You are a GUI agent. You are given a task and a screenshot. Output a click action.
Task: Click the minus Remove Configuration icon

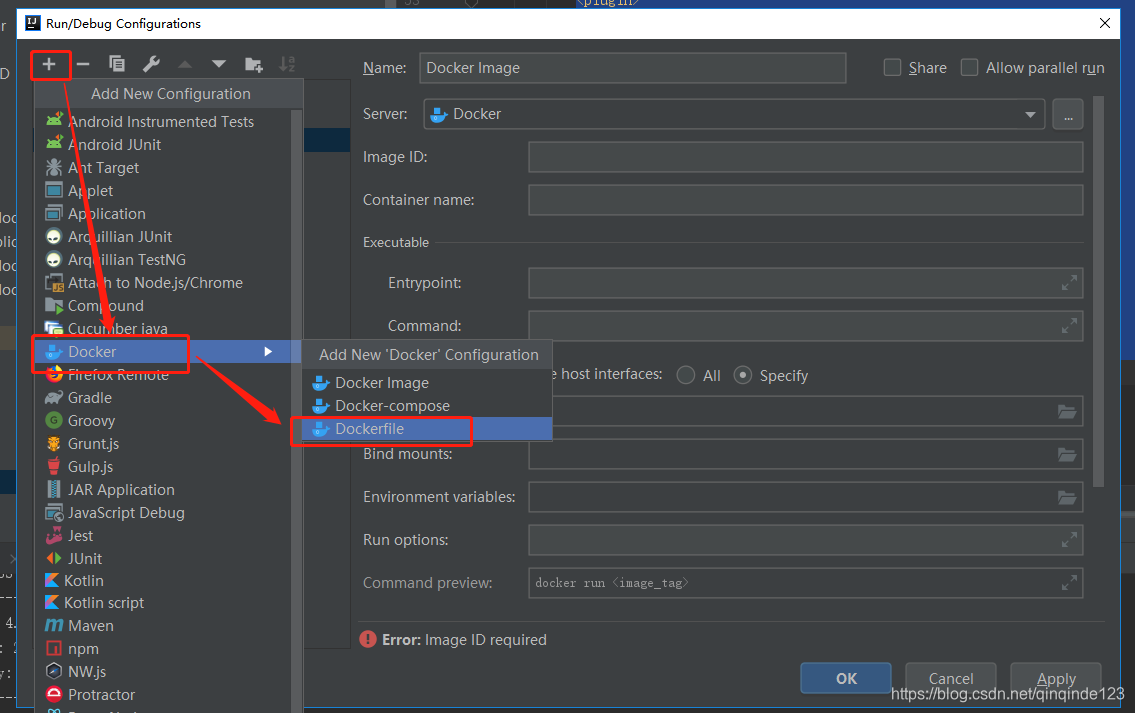(83, 64)
